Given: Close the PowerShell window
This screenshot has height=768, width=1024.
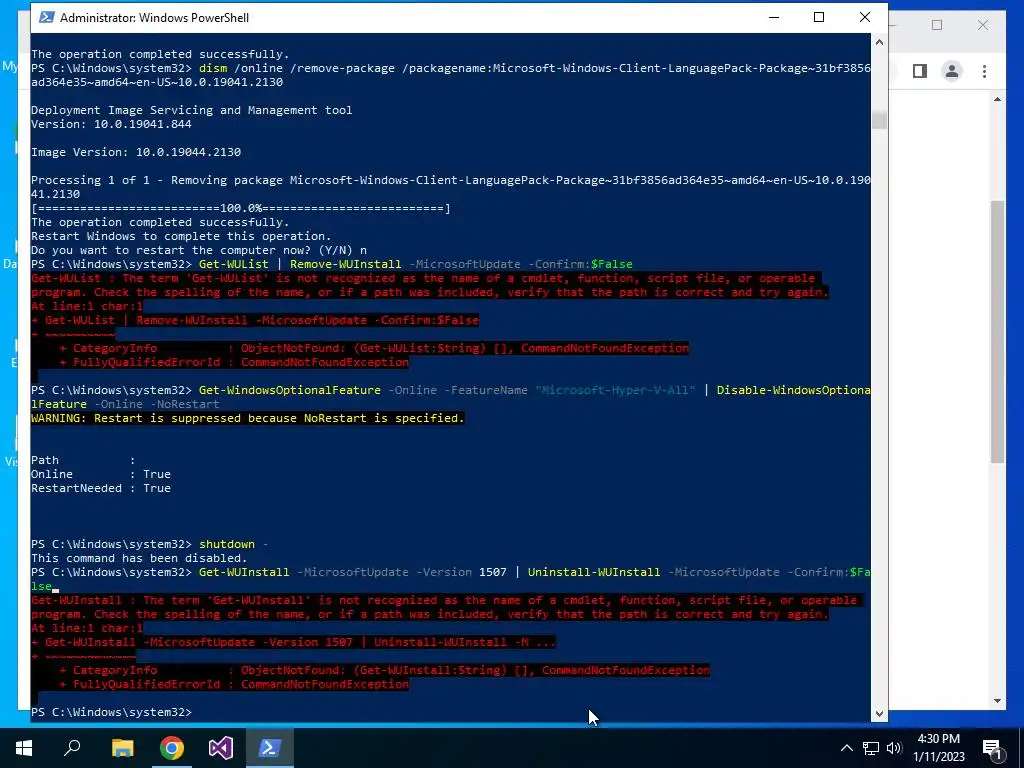Looking at the screenshot, I should coord(865,18).
